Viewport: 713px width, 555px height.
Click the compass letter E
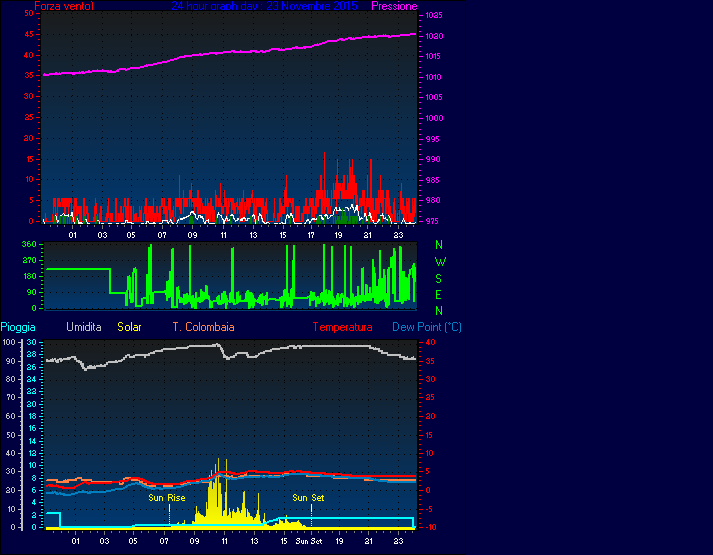pyautogui.click(x=438, y=295)
